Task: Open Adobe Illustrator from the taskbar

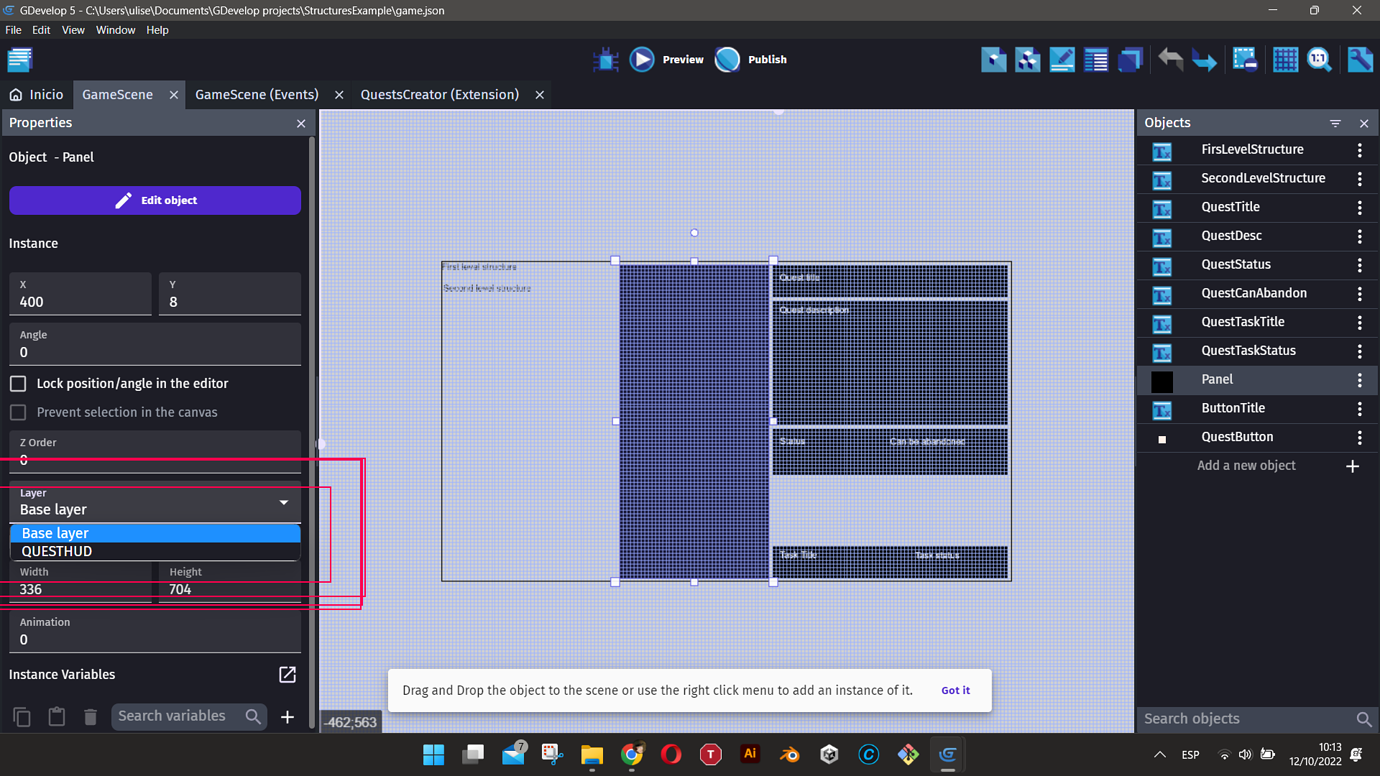Action: 750,755
